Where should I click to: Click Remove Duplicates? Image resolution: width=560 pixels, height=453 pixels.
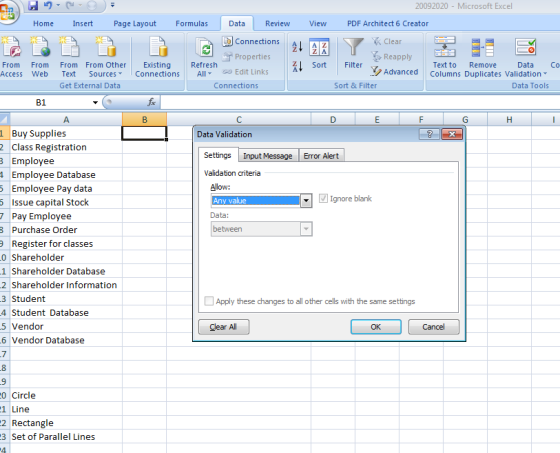(482, 57)
